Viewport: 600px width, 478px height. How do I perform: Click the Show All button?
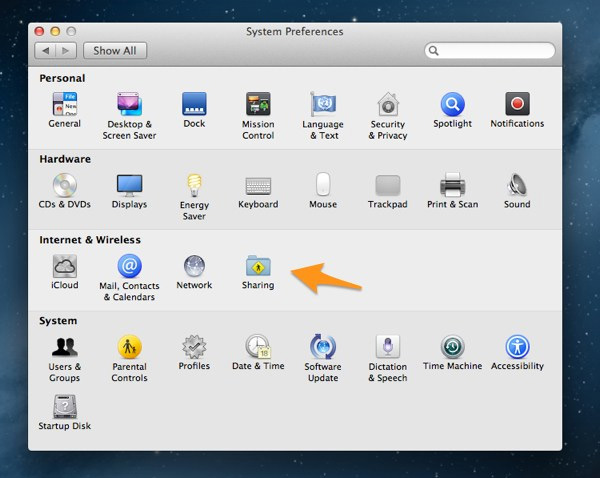pyautogui.click(x=115, y=50)
